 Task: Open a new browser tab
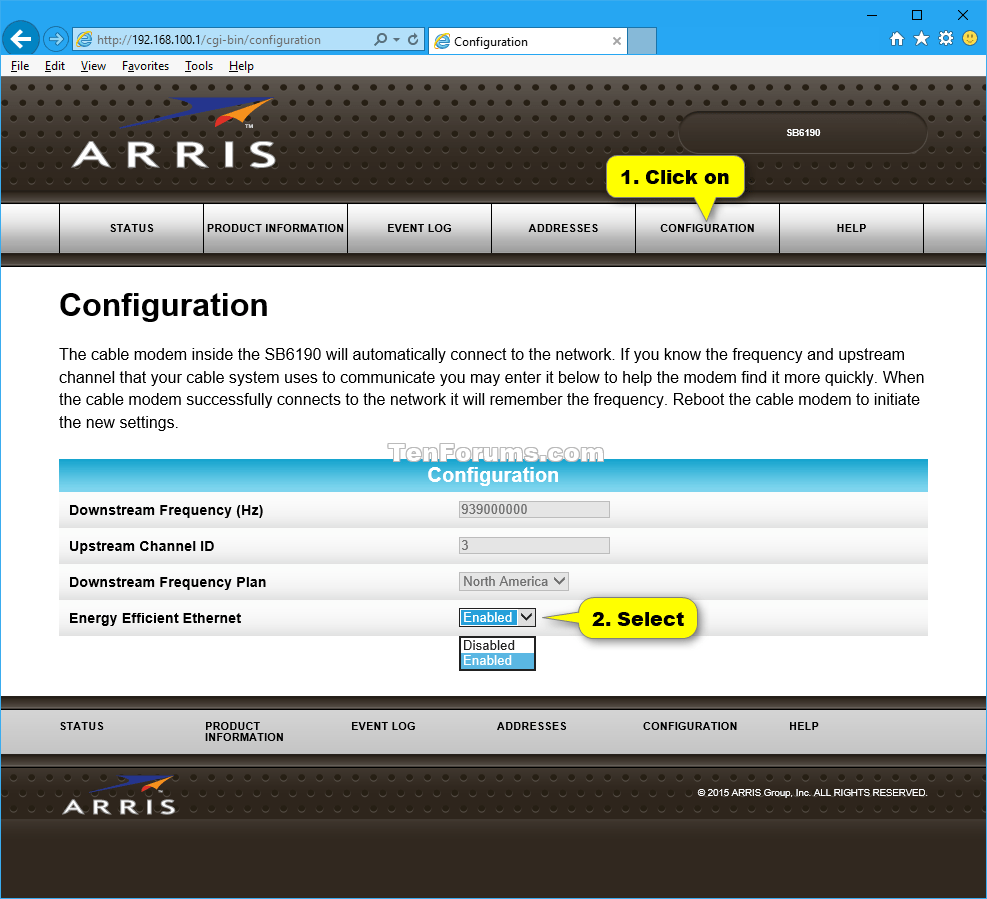click(x=640, y=41)
